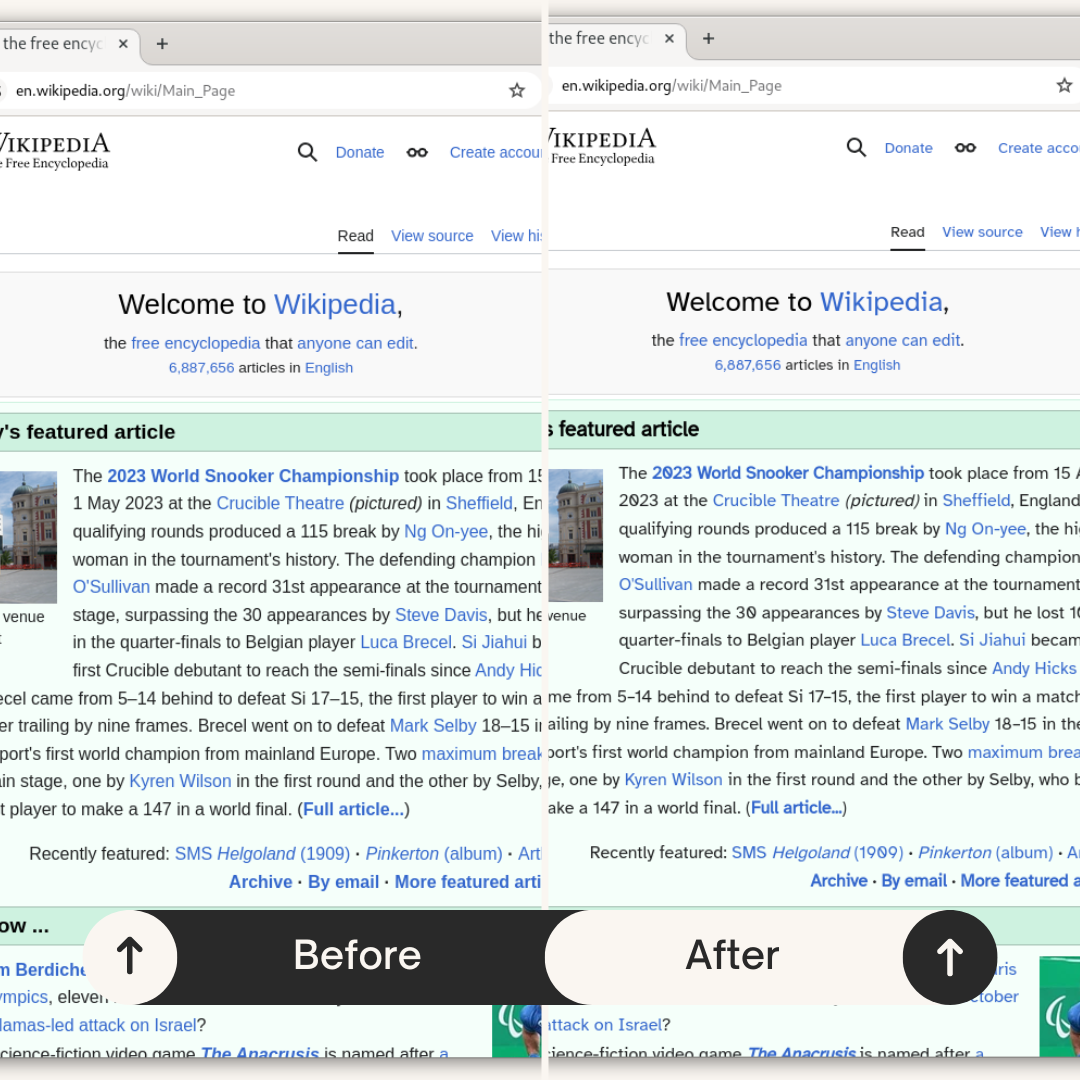Open Crucible Theatre thumbnail in Before window
Viewport: 1080px width, 1080px height.
pos(28,537)
